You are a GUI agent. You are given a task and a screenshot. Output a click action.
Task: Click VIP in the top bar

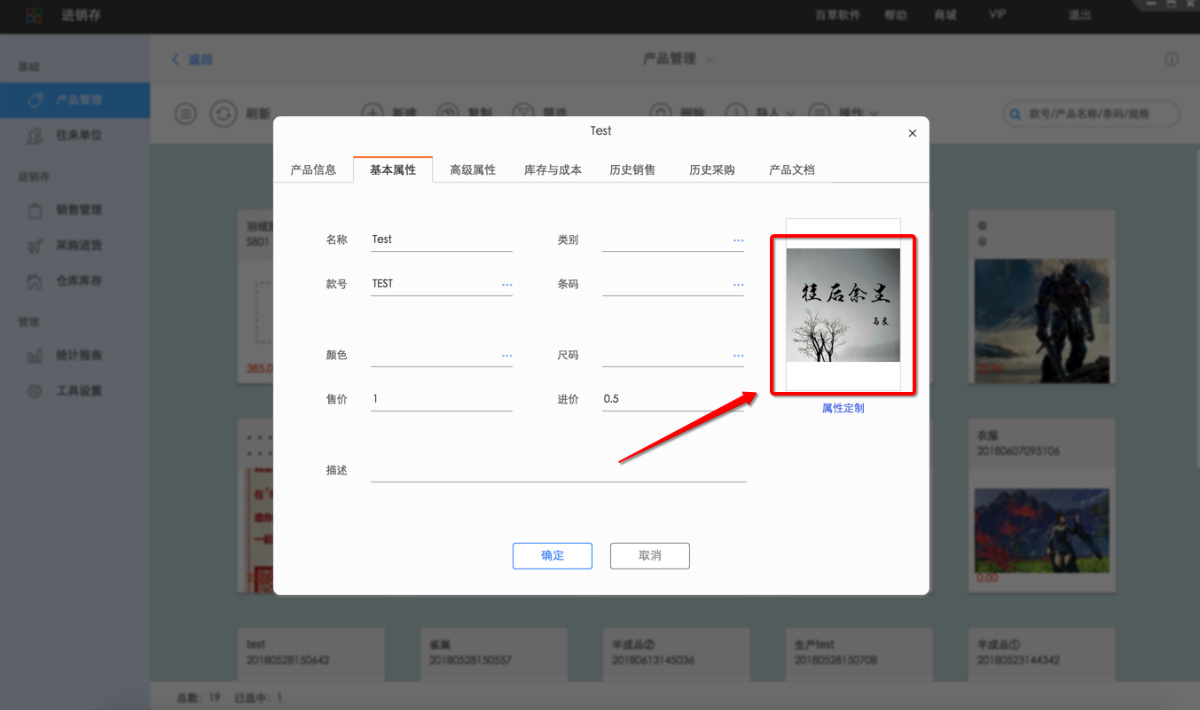[997, 15]
